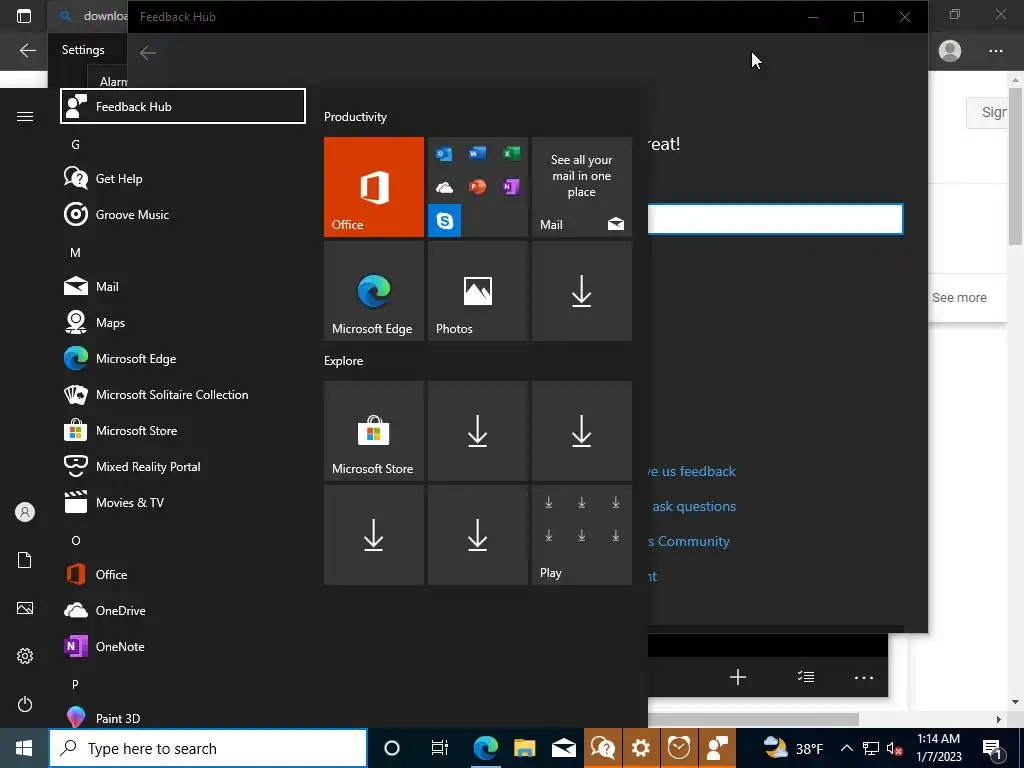Screen dimensions: 1024x768
Task: Open the Microsoft Store tile under Explore
Action: click(x=374, y=431)
